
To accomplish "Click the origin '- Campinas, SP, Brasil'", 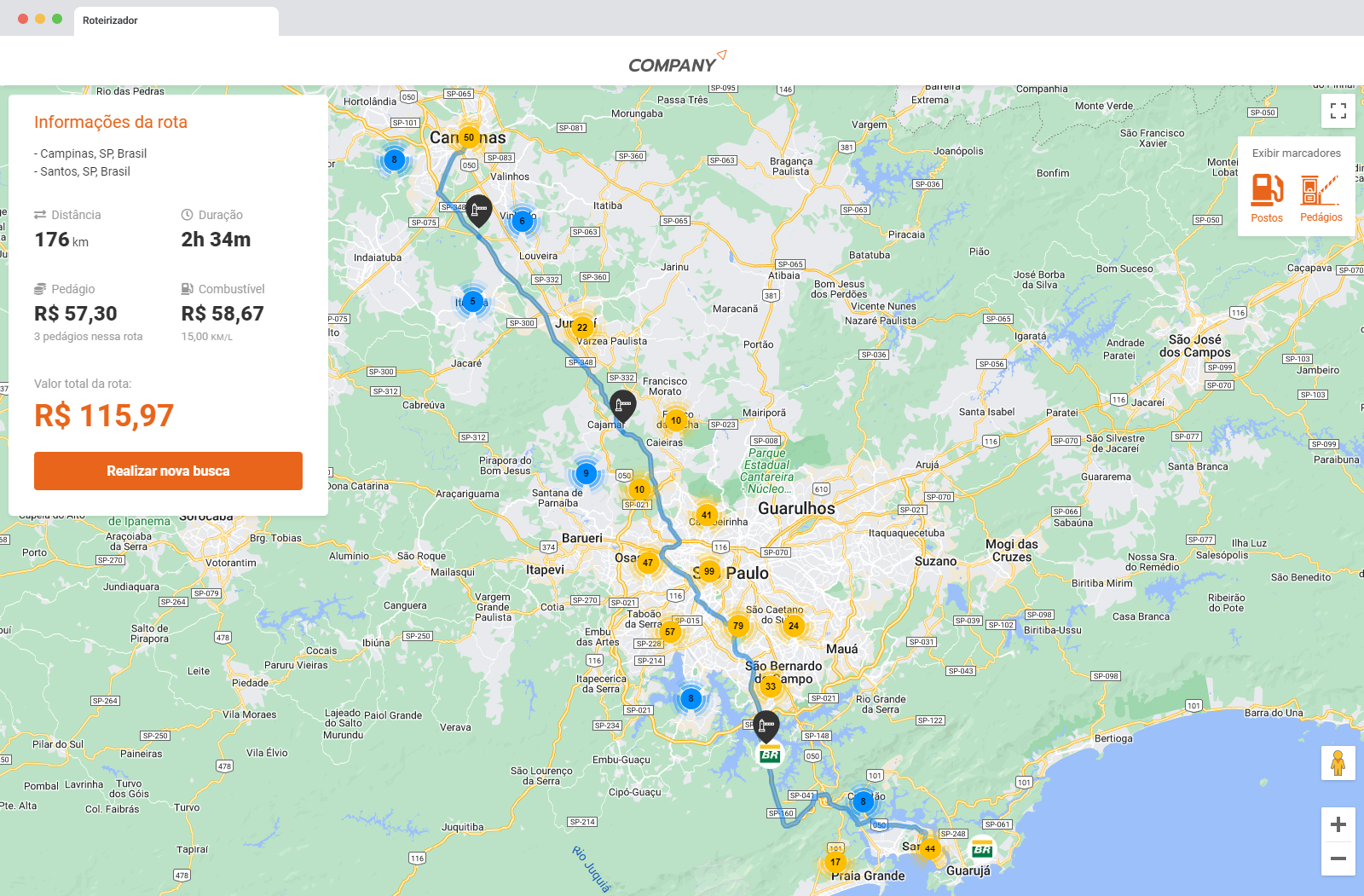I will click(x=90, y=153).
